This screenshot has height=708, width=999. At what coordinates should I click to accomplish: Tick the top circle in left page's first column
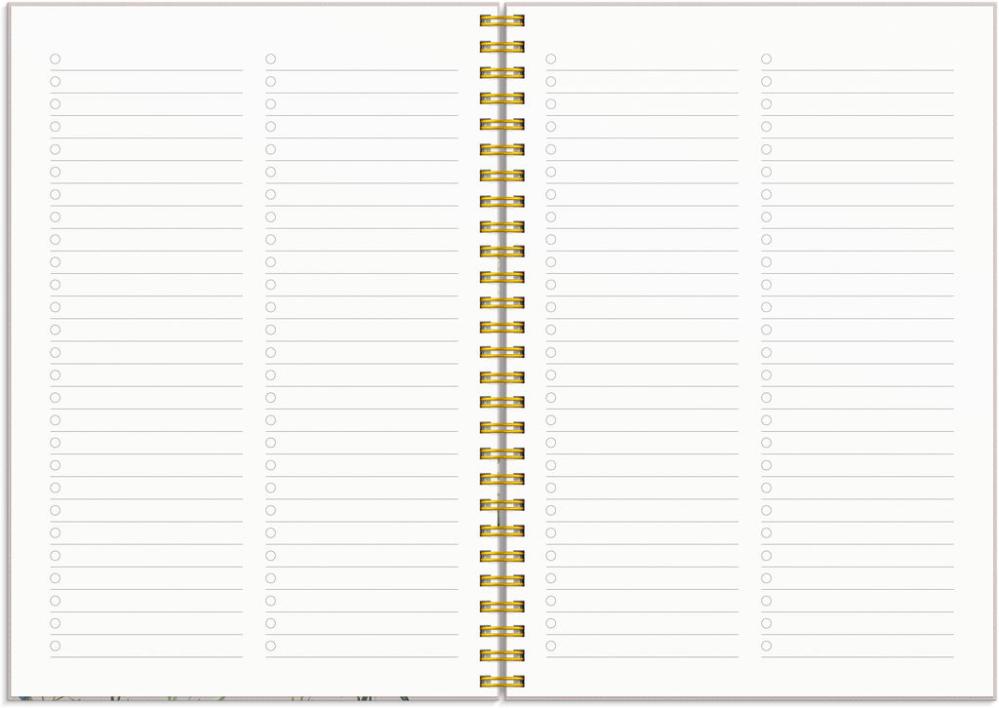point(55,59)
